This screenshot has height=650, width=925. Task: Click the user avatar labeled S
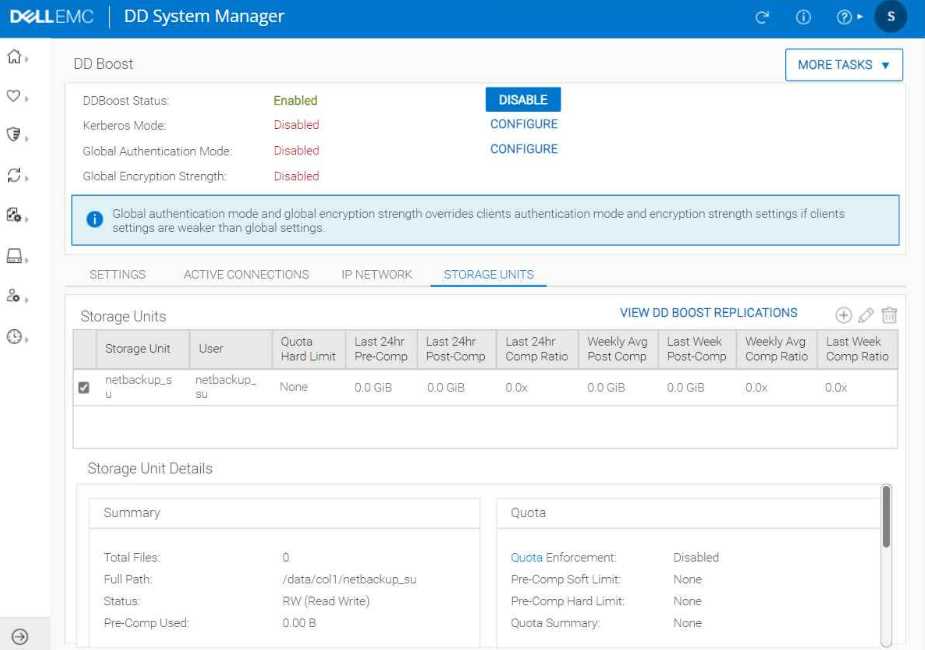click(x=890, y=17)
